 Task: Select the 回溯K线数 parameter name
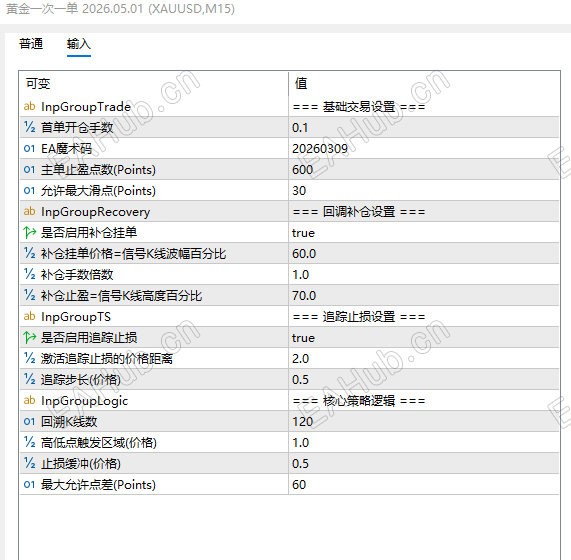[69, 422]
